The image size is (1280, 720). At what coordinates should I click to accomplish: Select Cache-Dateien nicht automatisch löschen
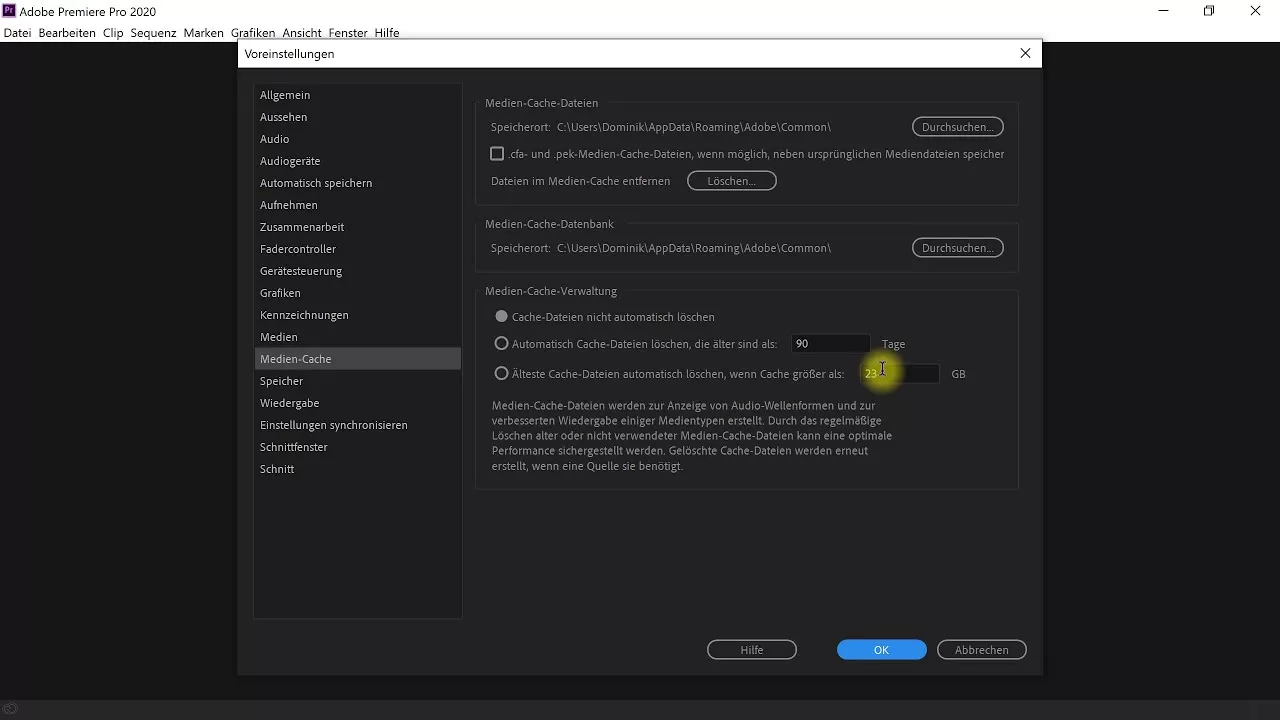[501, 316]
